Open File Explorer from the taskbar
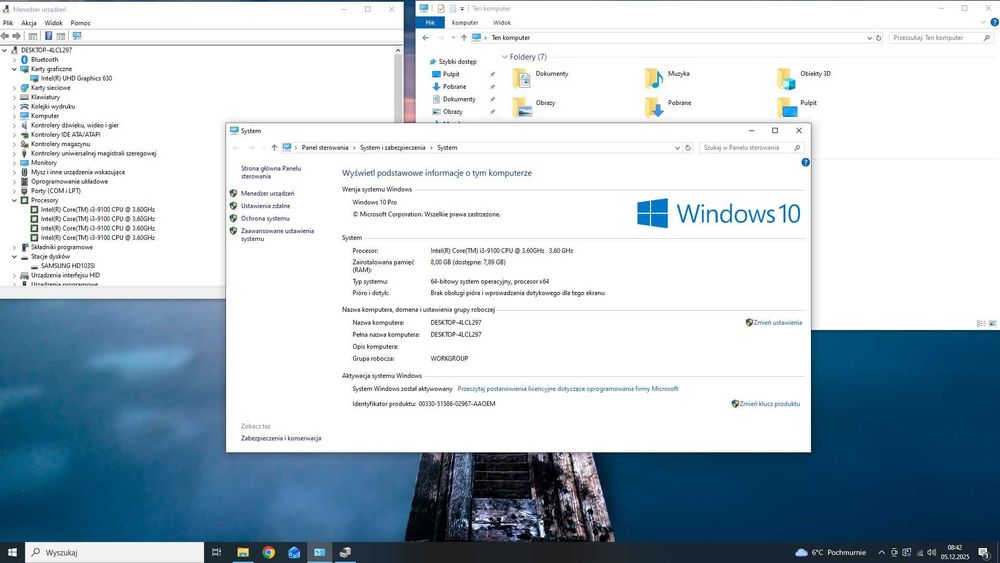 243,552
